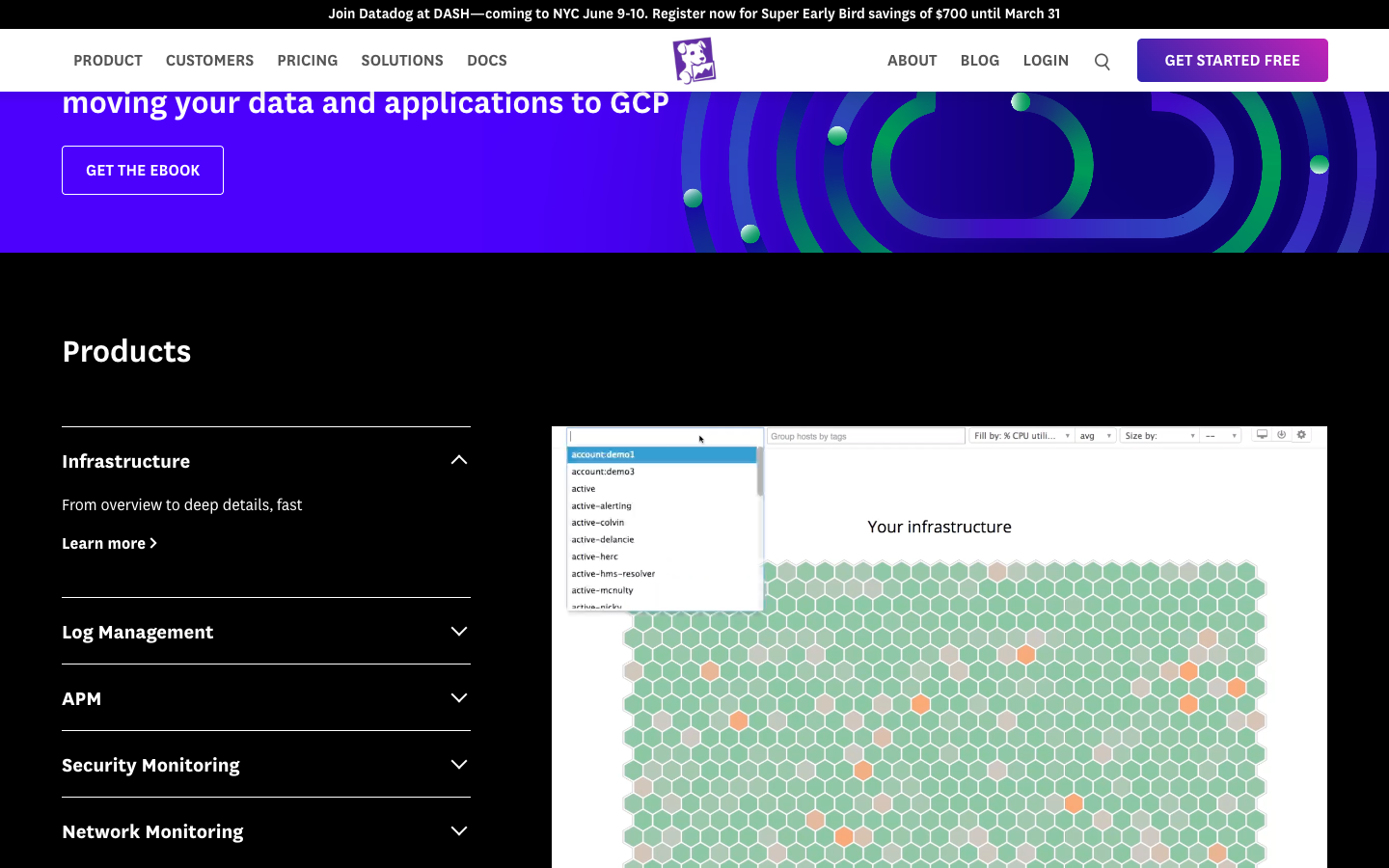Select active-hms-resolver in the list

coord(662,573)
